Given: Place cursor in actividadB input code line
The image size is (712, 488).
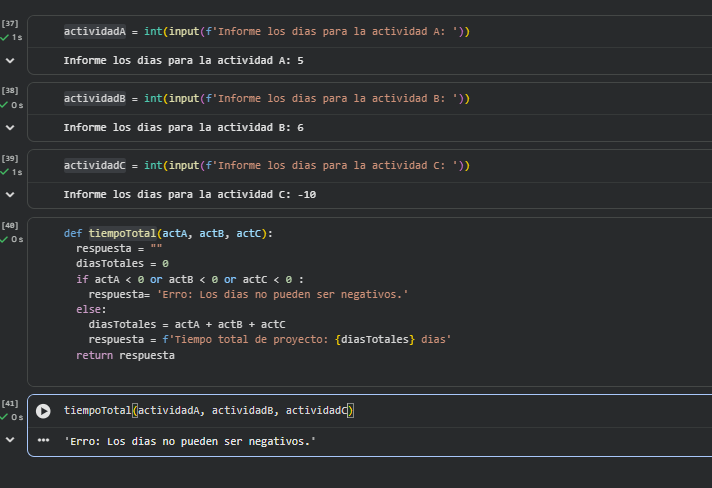Looking at the screenshot, I should click(x=267, y=99).
